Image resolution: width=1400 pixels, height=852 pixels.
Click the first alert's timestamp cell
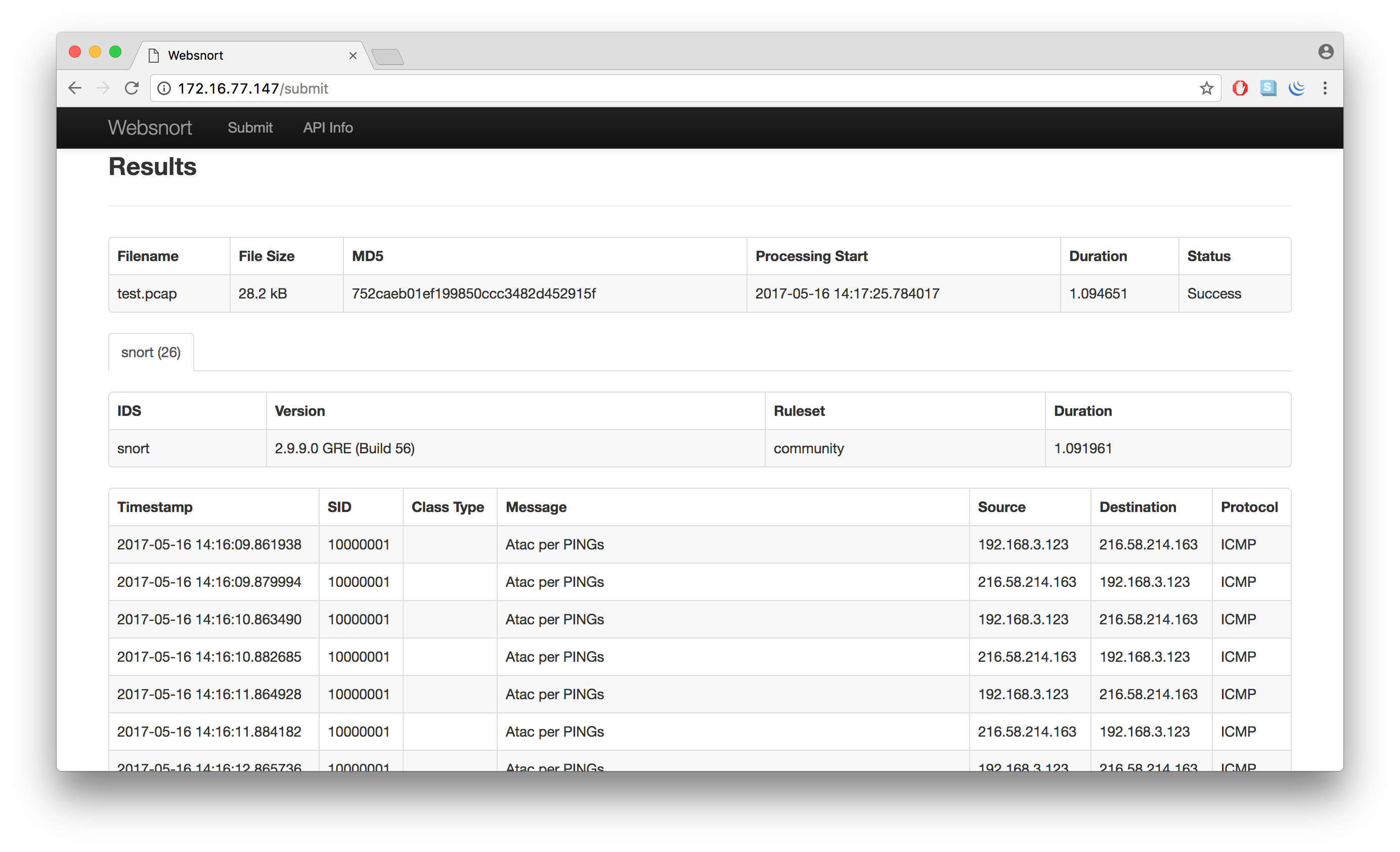click(x=209, y=544)
